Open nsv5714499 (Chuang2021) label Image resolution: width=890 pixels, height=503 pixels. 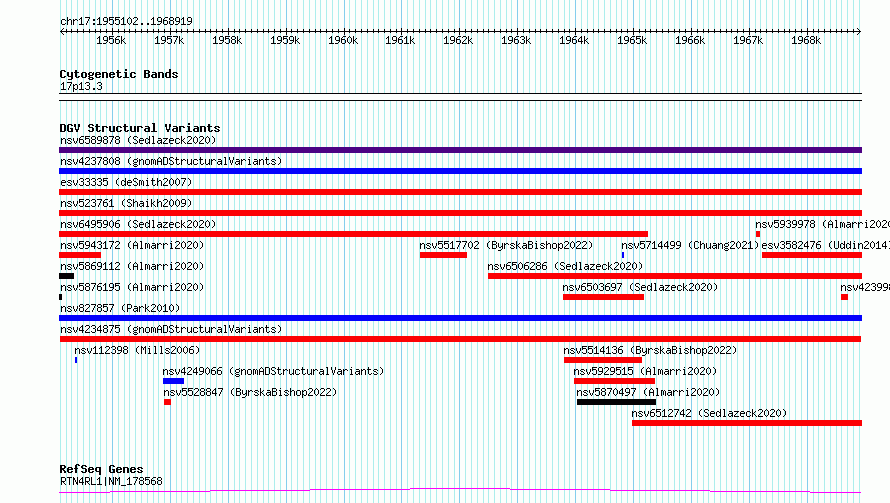[x=690, y=245]
